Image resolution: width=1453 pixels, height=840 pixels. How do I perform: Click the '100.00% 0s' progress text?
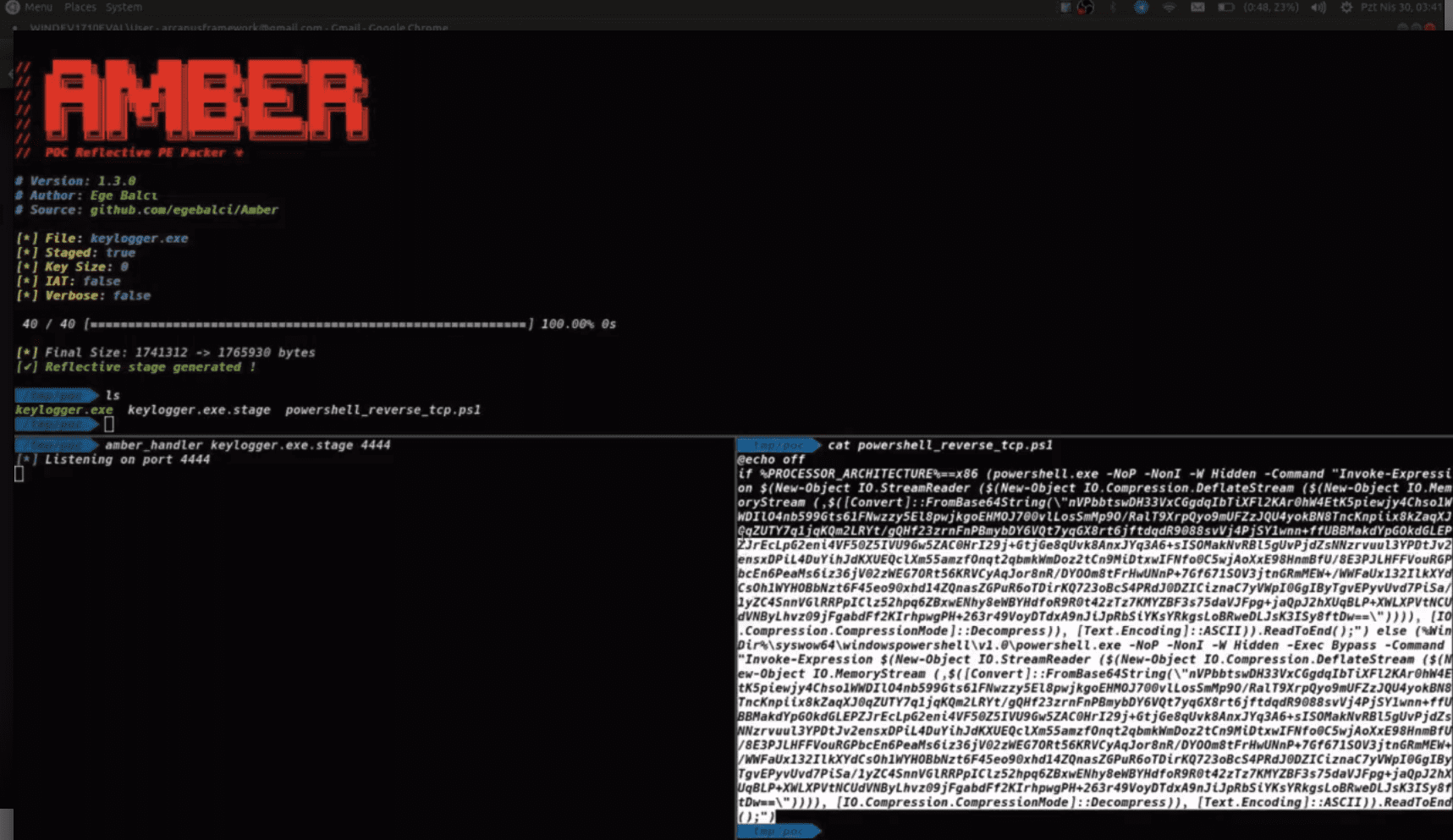coord(579,324)
